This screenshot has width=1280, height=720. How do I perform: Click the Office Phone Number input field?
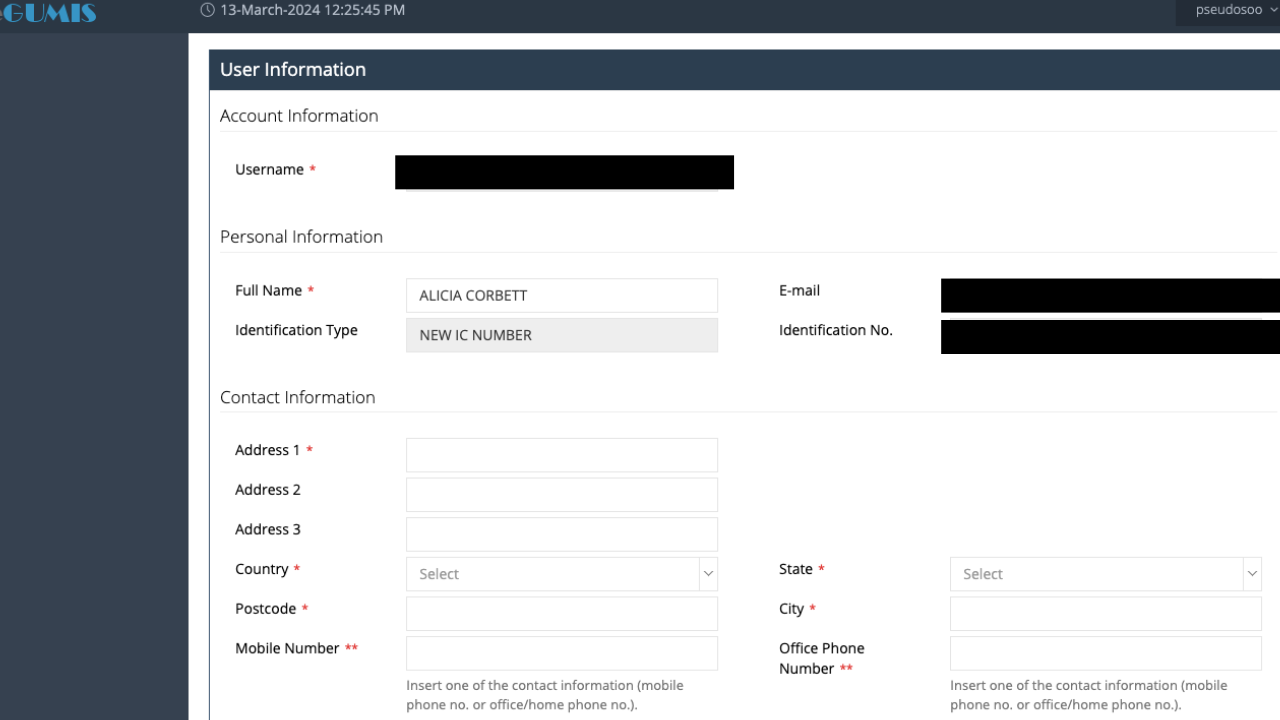tap(1106, 653)
